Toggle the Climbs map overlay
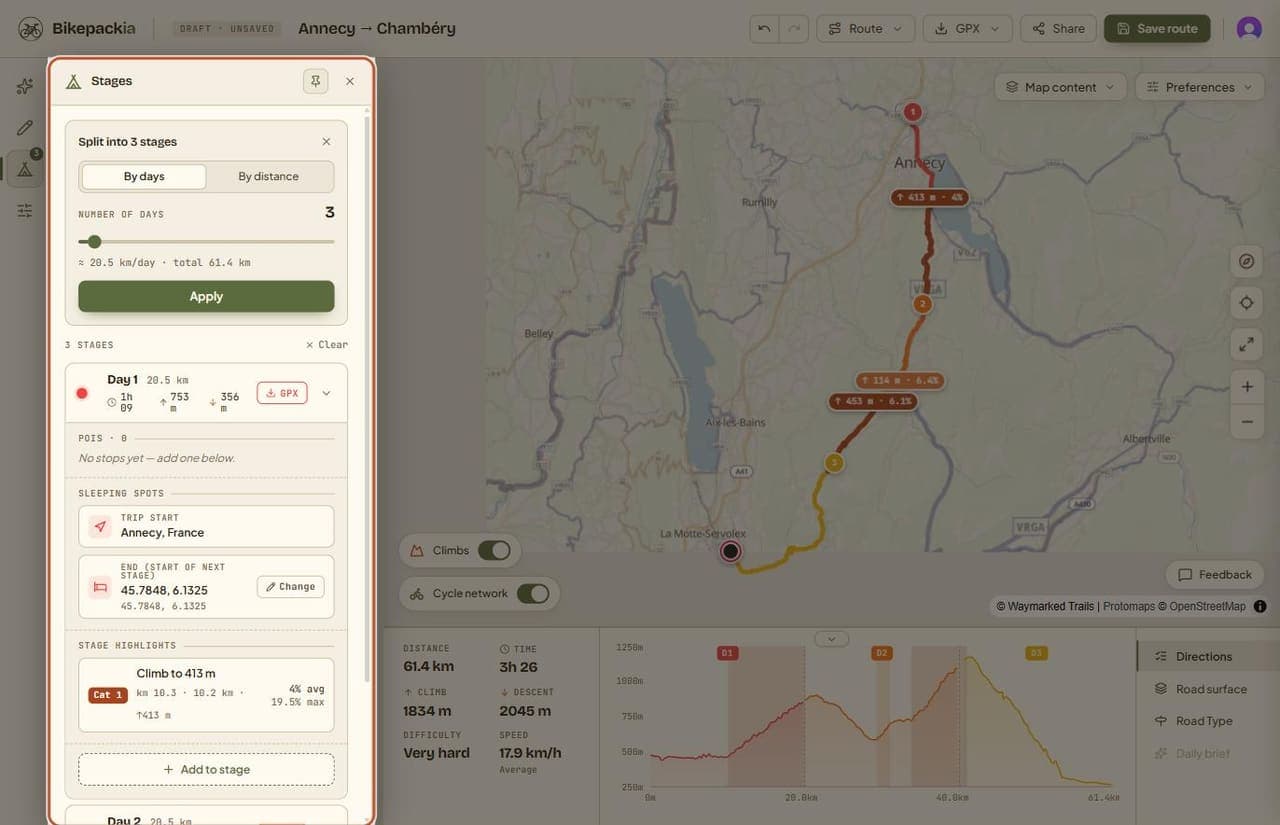Screen dimensions: 1280x825 (x=494, y=550)
